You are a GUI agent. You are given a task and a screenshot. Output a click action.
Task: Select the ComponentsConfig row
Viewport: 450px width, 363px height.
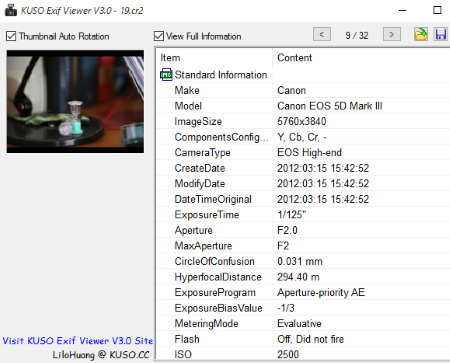tap(303, 137)
